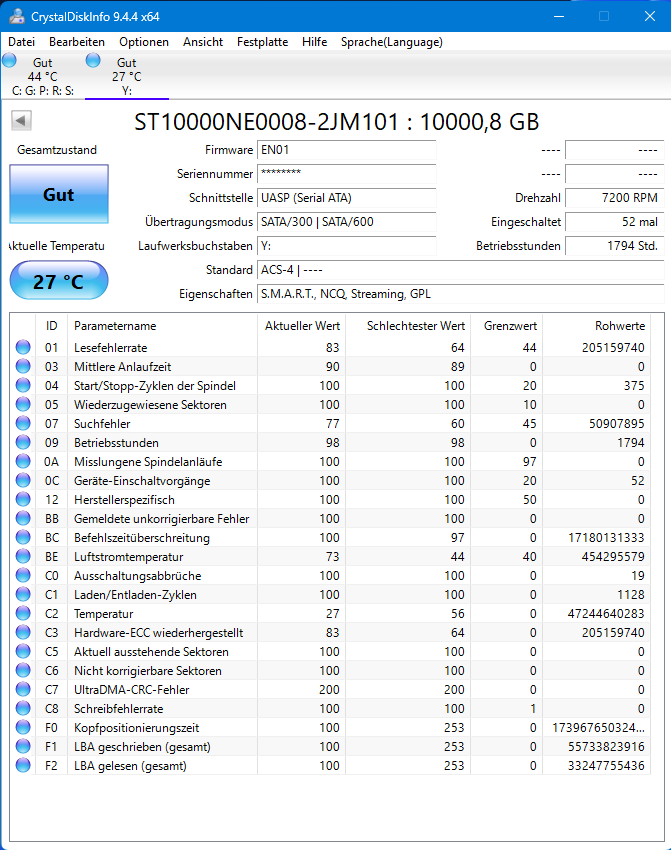Click the Schnittstelle field UASP (Serial ATA)
671x850 pixels.
click(346, 198)
